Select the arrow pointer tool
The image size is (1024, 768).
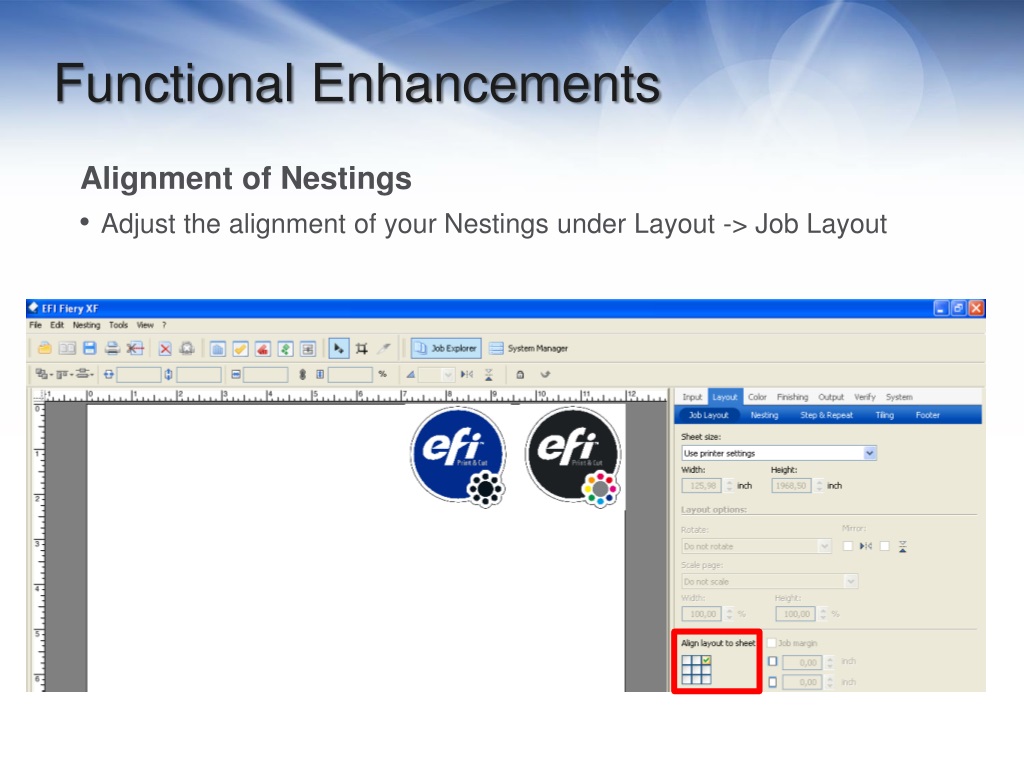(x=338, y=348)
